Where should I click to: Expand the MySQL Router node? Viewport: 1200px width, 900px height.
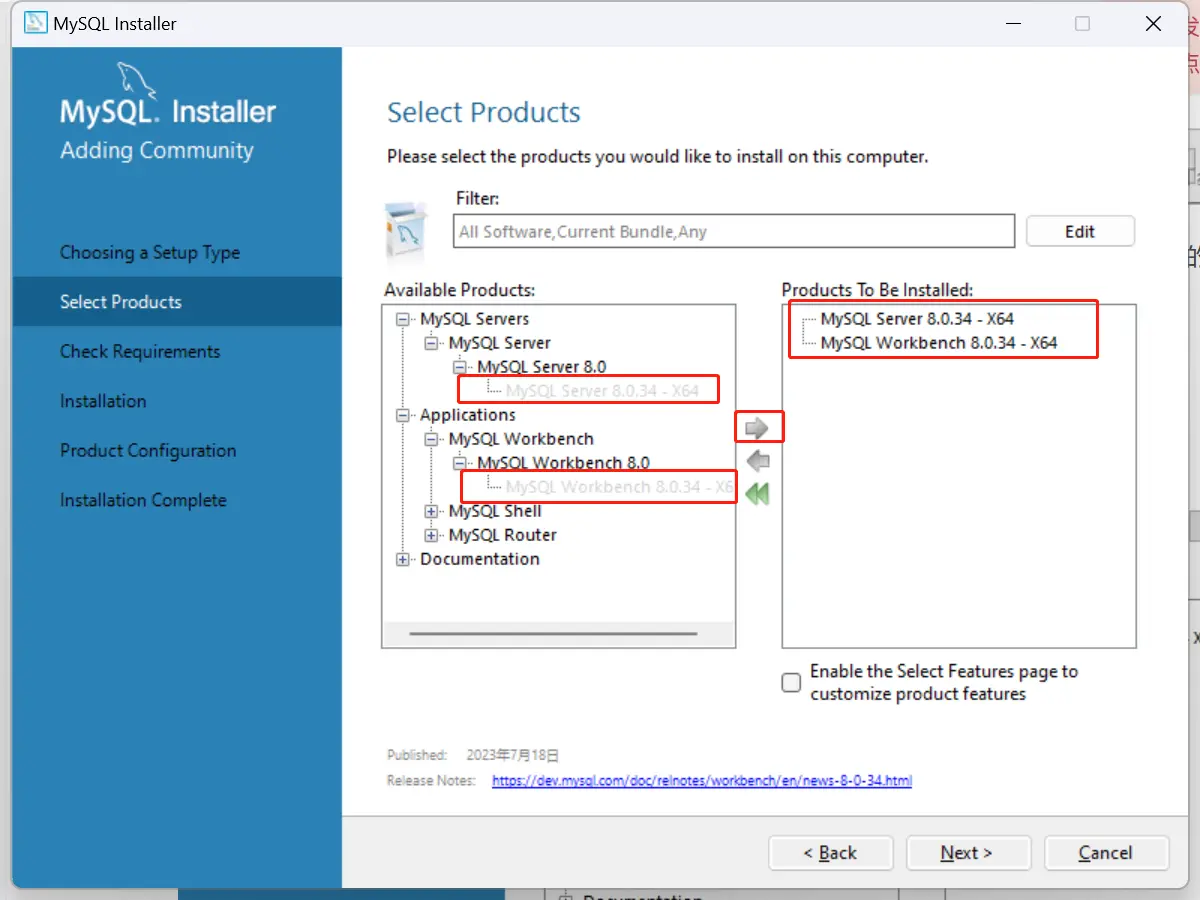tap(432, 535)
